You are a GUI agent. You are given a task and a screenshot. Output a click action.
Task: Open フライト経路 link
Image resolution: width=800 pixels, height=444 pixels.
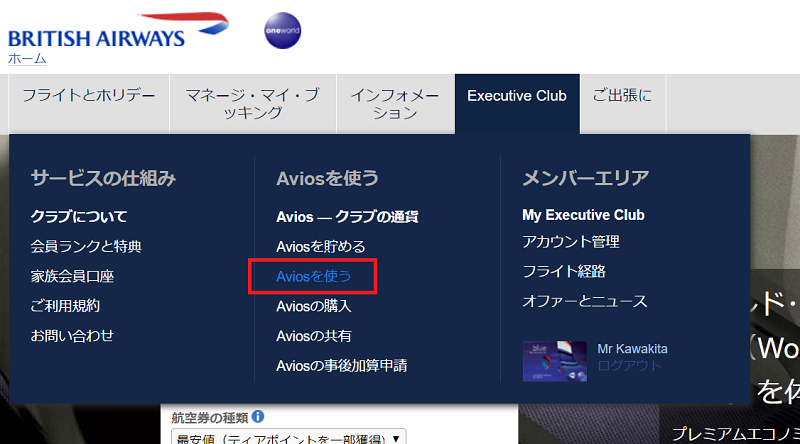click(563, 272)
